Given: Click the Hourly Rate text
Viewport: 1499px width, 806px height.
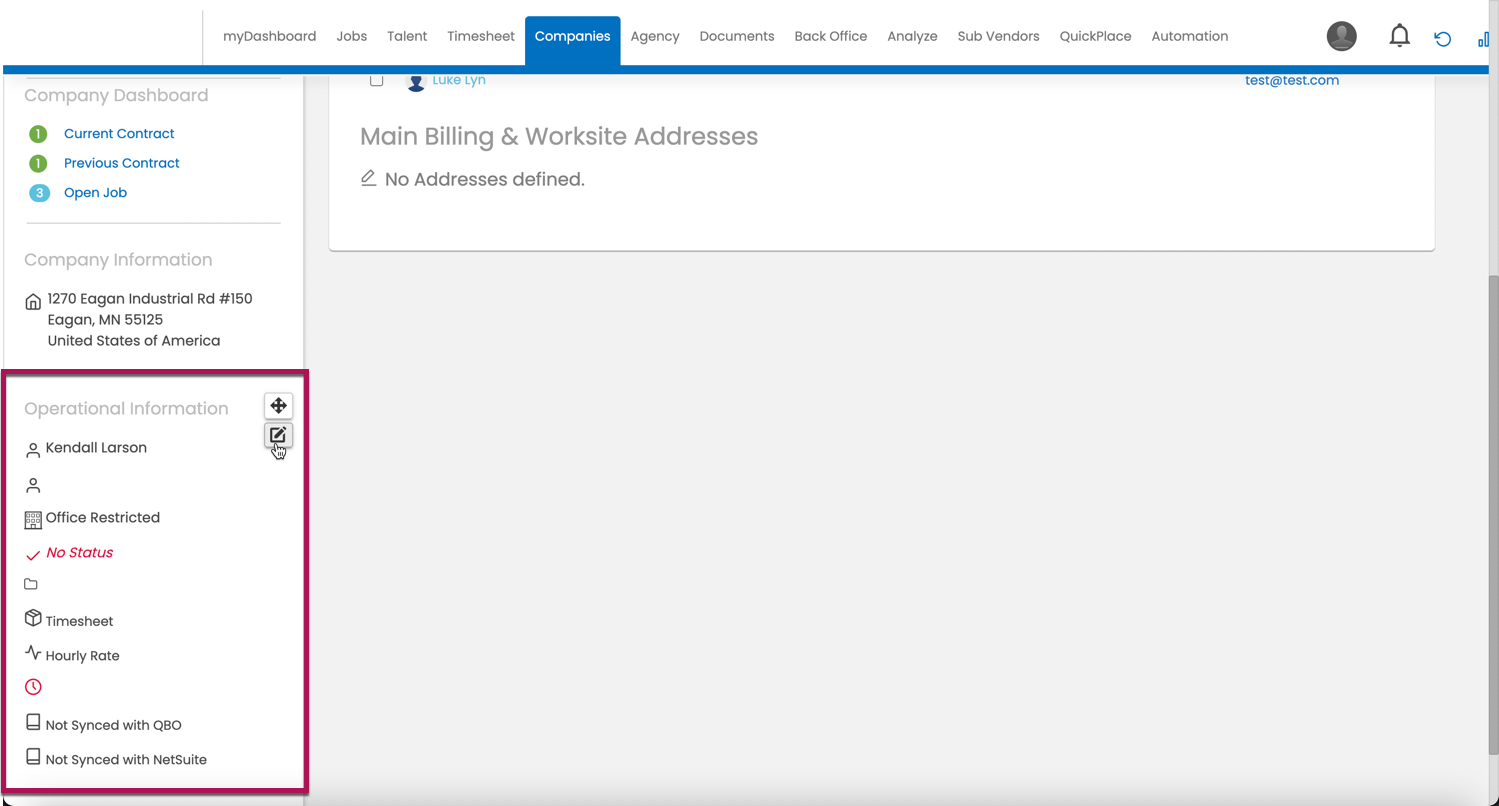Looking at the screenshot, I should pyautogui.click(x=82, y=656).
